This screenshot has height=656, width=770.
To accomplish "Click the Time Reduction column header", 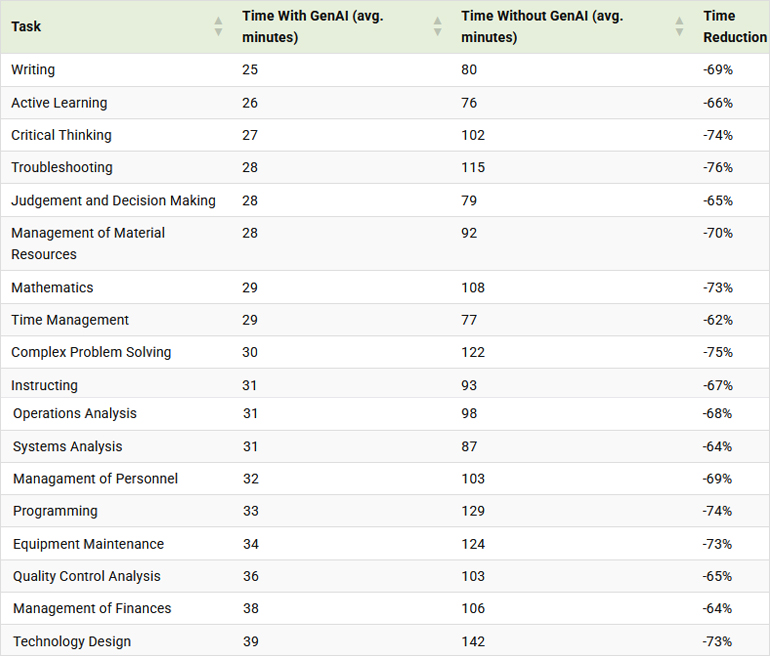I will pyautogui.click(x=734, y=27).
